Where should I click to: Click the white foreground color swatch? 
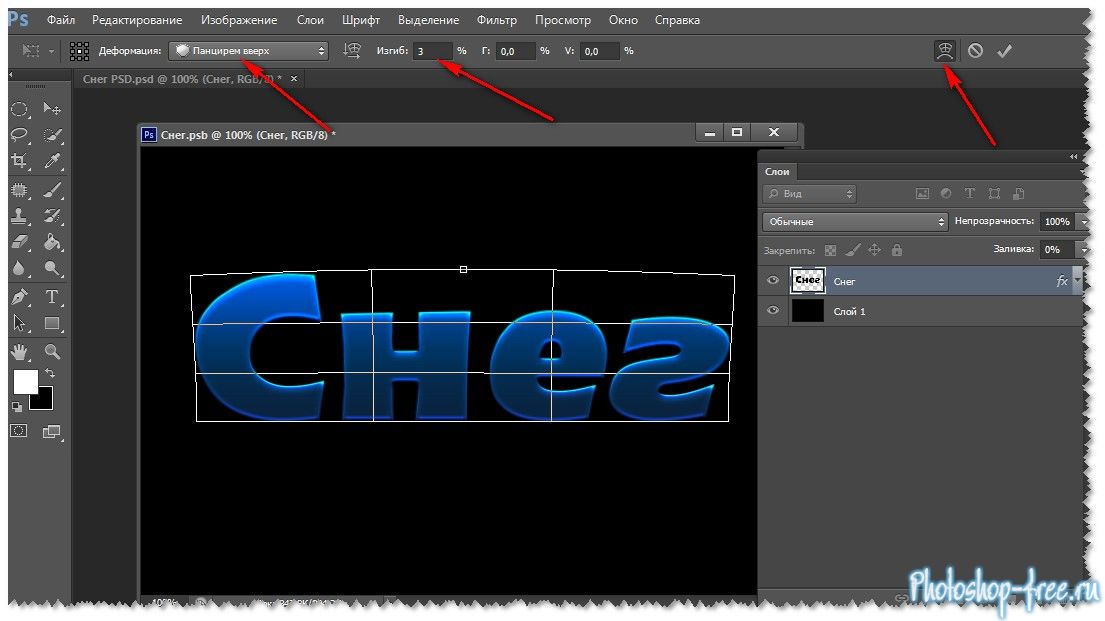(x=24, y=381)
